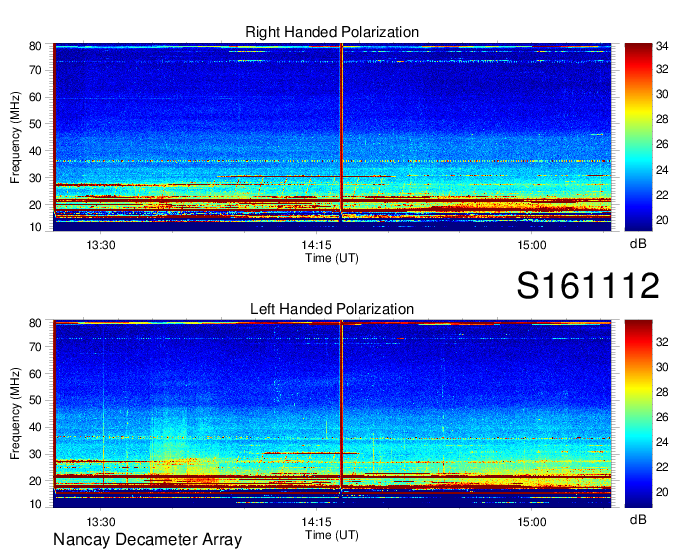This screenshot has width=680, height=552.
Task: Click the 30 MHz tick of the bottom plot
Action: pos(35,454)
